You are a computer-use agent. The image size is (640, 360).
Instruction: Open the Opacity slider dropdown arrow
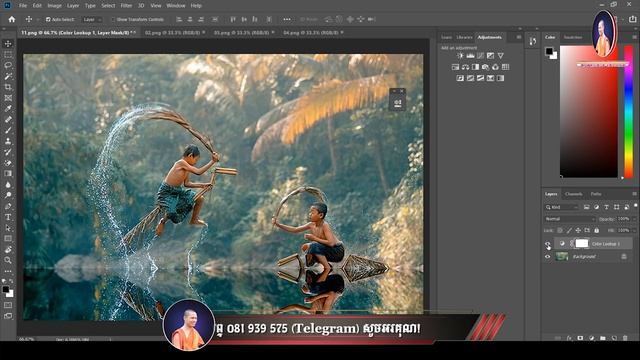tap(634, 219)
